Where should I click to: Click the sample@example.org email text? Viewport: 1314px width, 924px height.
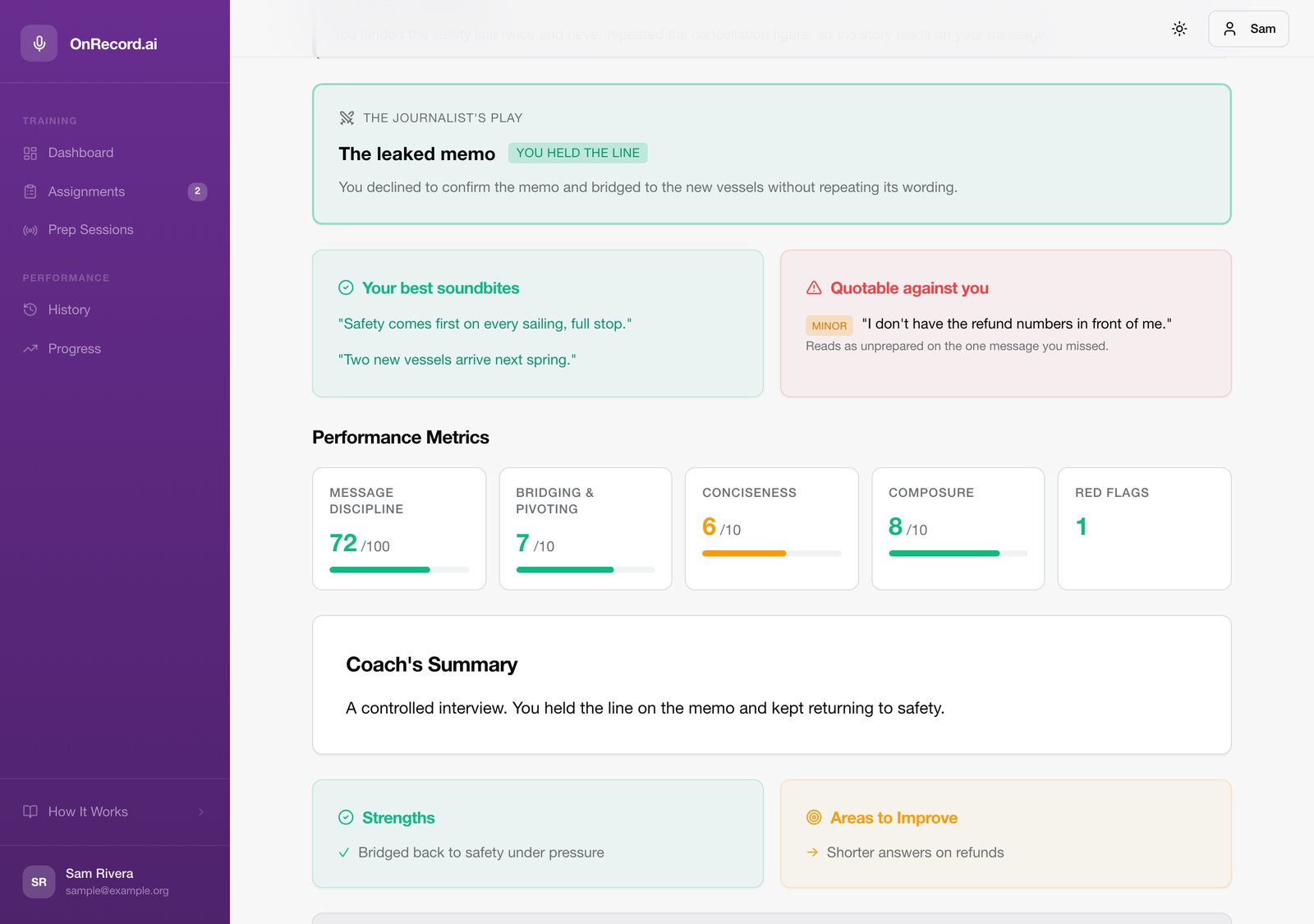tap(117, 890)
